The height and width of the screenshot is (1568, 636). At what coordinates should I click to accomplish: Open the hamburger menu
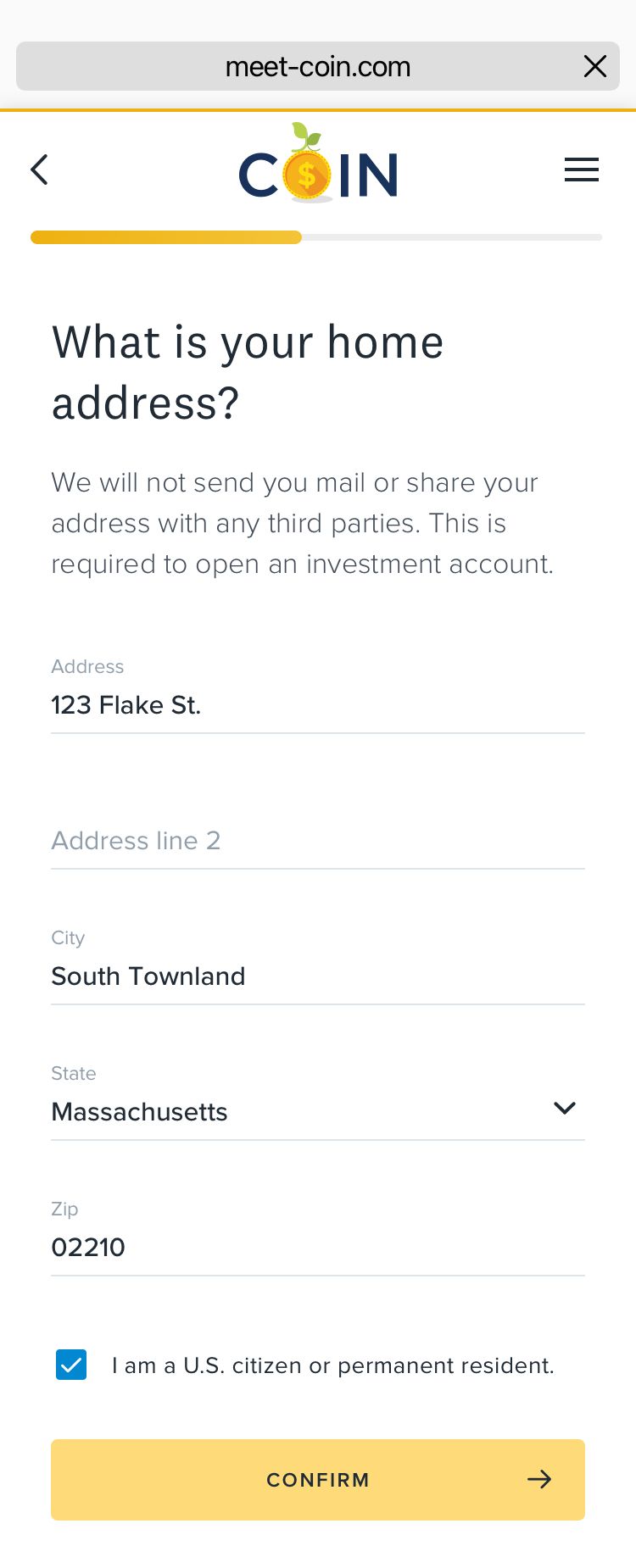pyautogui.click(x=582, y=170)
